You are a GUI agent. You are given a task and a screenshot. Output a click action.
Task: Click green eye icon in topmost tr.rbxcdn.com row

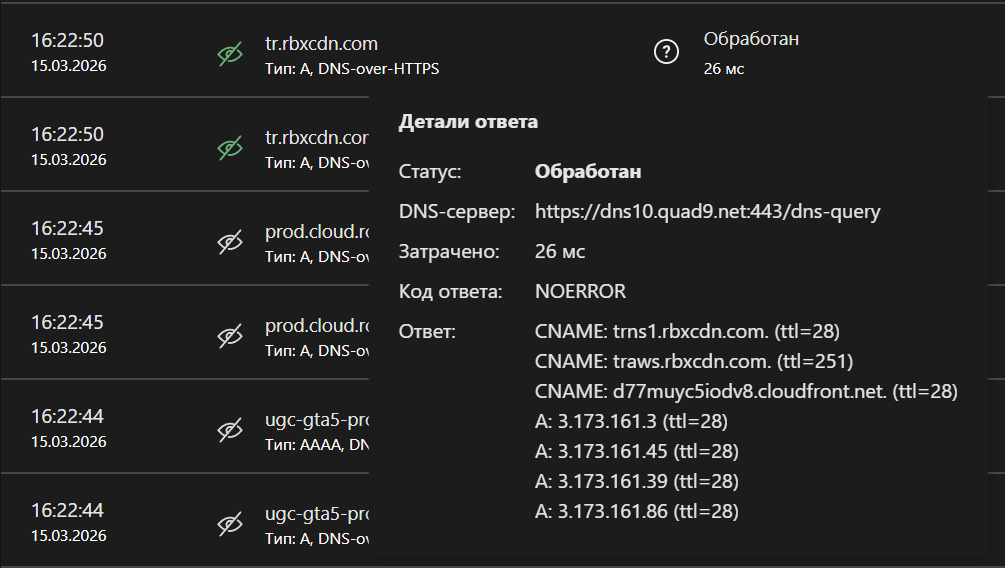pos(230,54)
